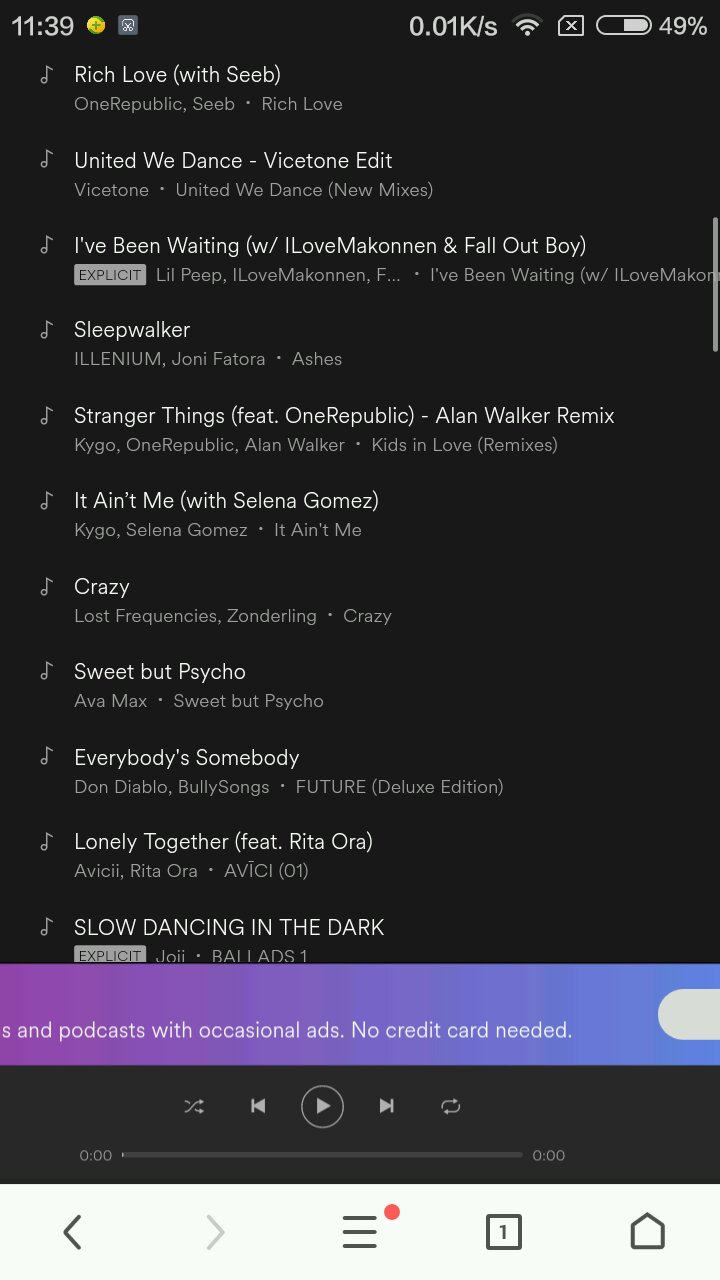720x1280 pixels.
Task: Play the song Sweet but Psycho
Action: (x=160, y=672)
